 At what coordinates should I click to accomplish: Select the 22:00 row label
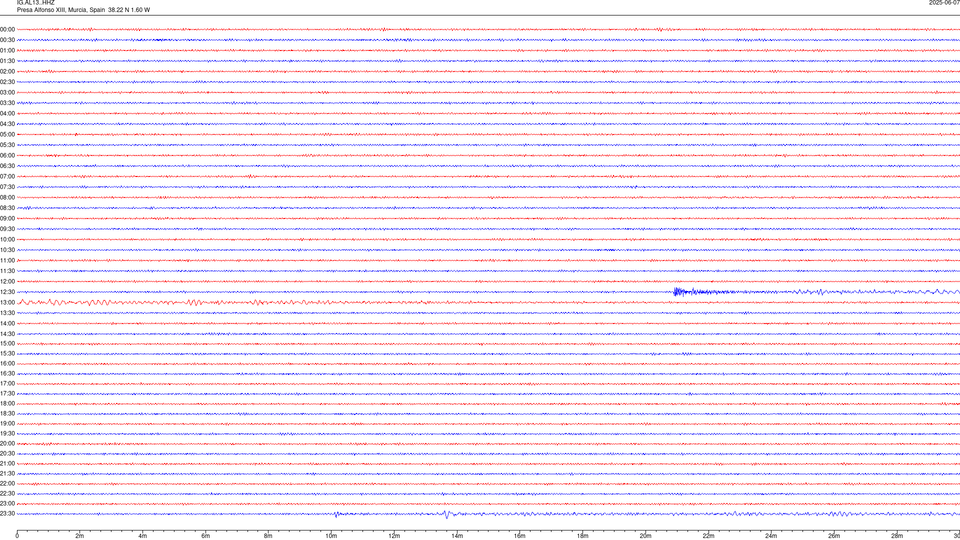pyautogui.click(x=7, y=484)
